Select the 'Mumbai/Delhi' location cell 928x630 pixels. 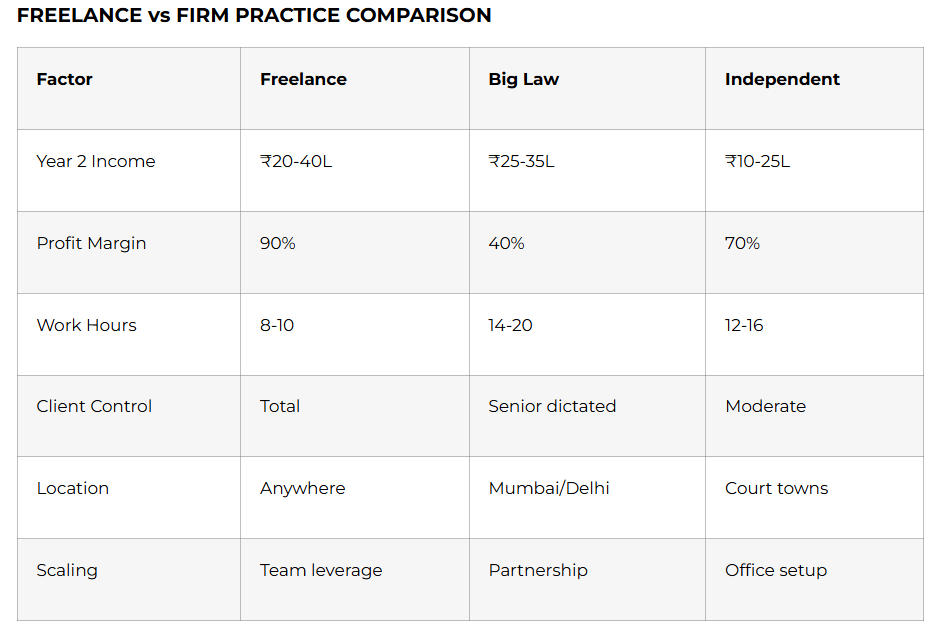tap(549, 489)
